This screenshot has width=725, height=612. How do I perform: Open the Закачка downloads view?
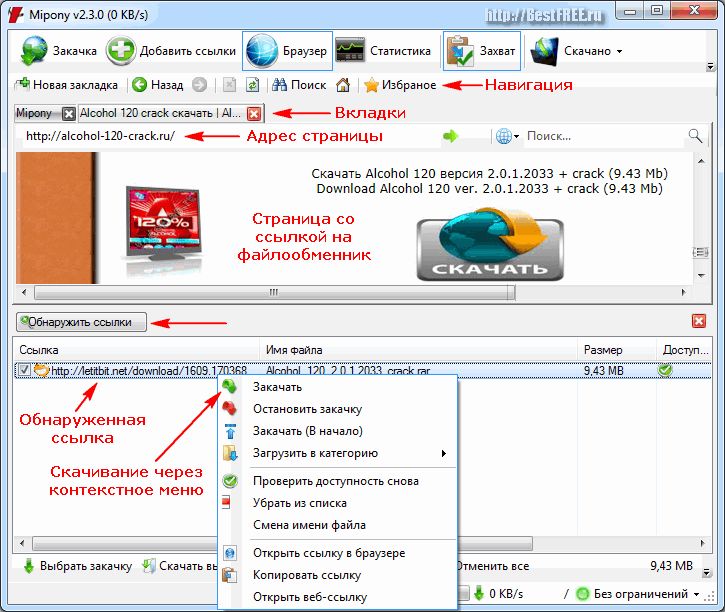[x=58, y=51]
